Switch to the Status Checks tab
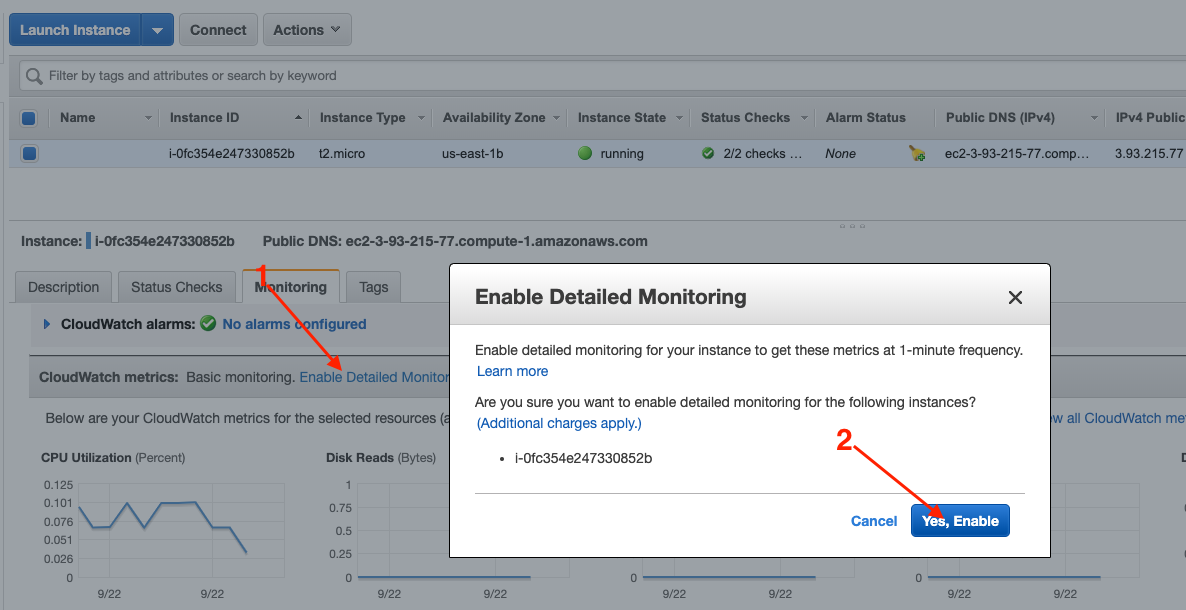 [177, 287]
